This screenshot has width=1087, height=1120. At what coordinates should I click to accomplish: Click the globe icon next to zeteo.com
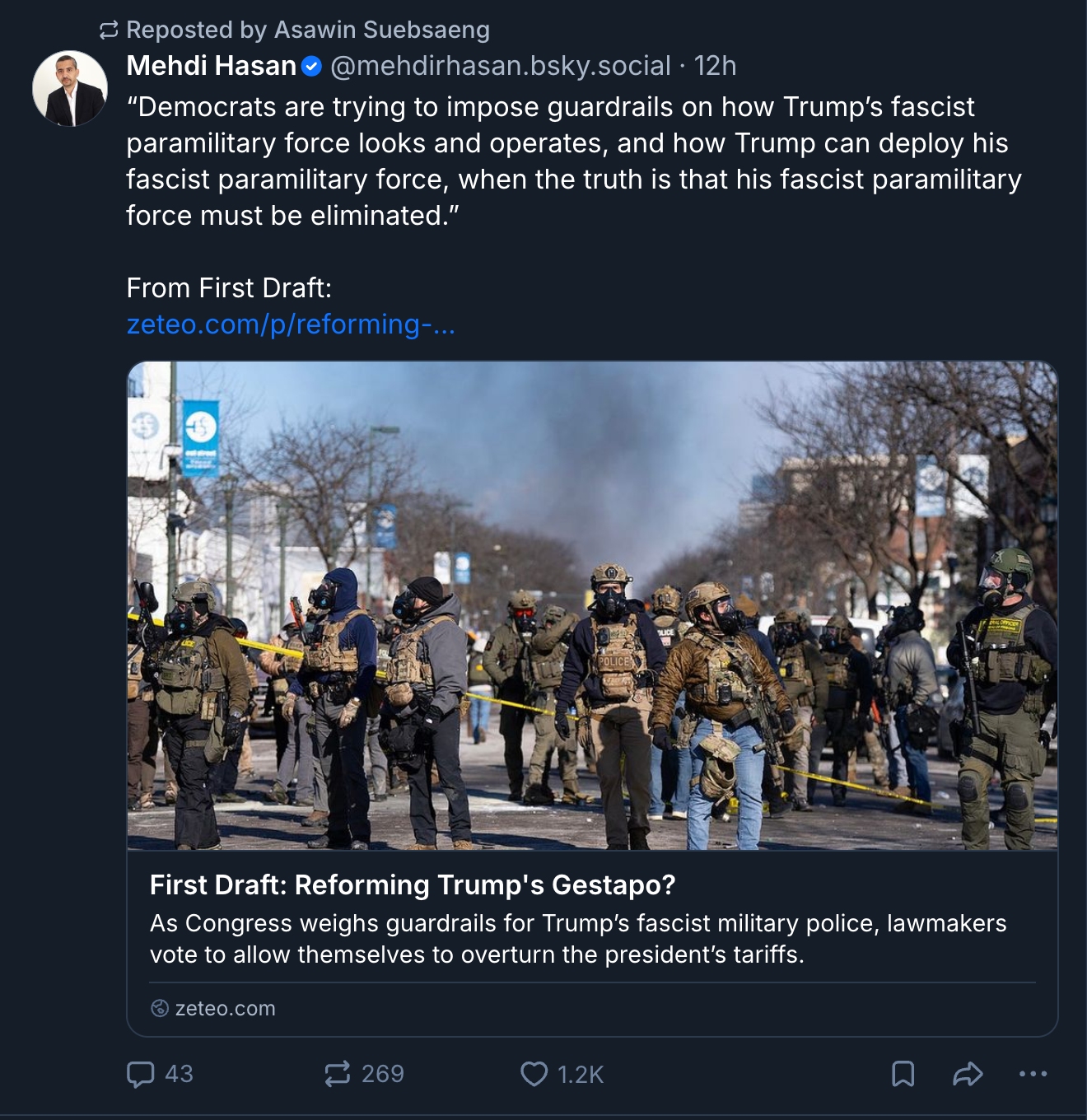pos(160,1008)
